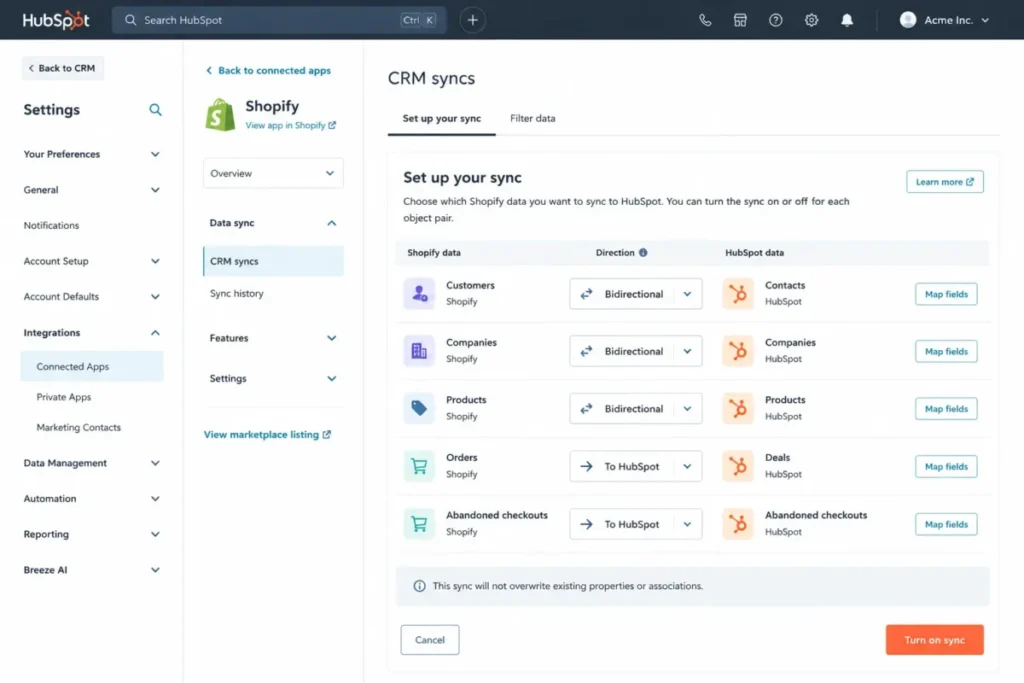Click the Shopify Companies building icon
Viewport: 1024px width, 683px height.
coord(419,351)
